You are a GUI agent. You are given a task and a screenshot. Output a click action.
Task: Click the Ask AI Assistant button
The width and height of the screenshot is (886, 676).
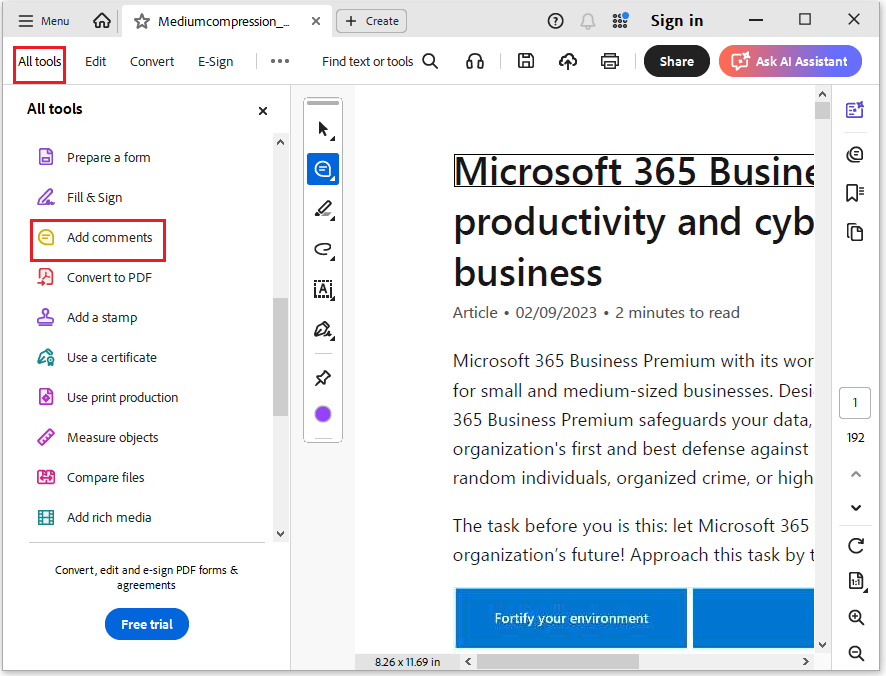click(789, 61)
